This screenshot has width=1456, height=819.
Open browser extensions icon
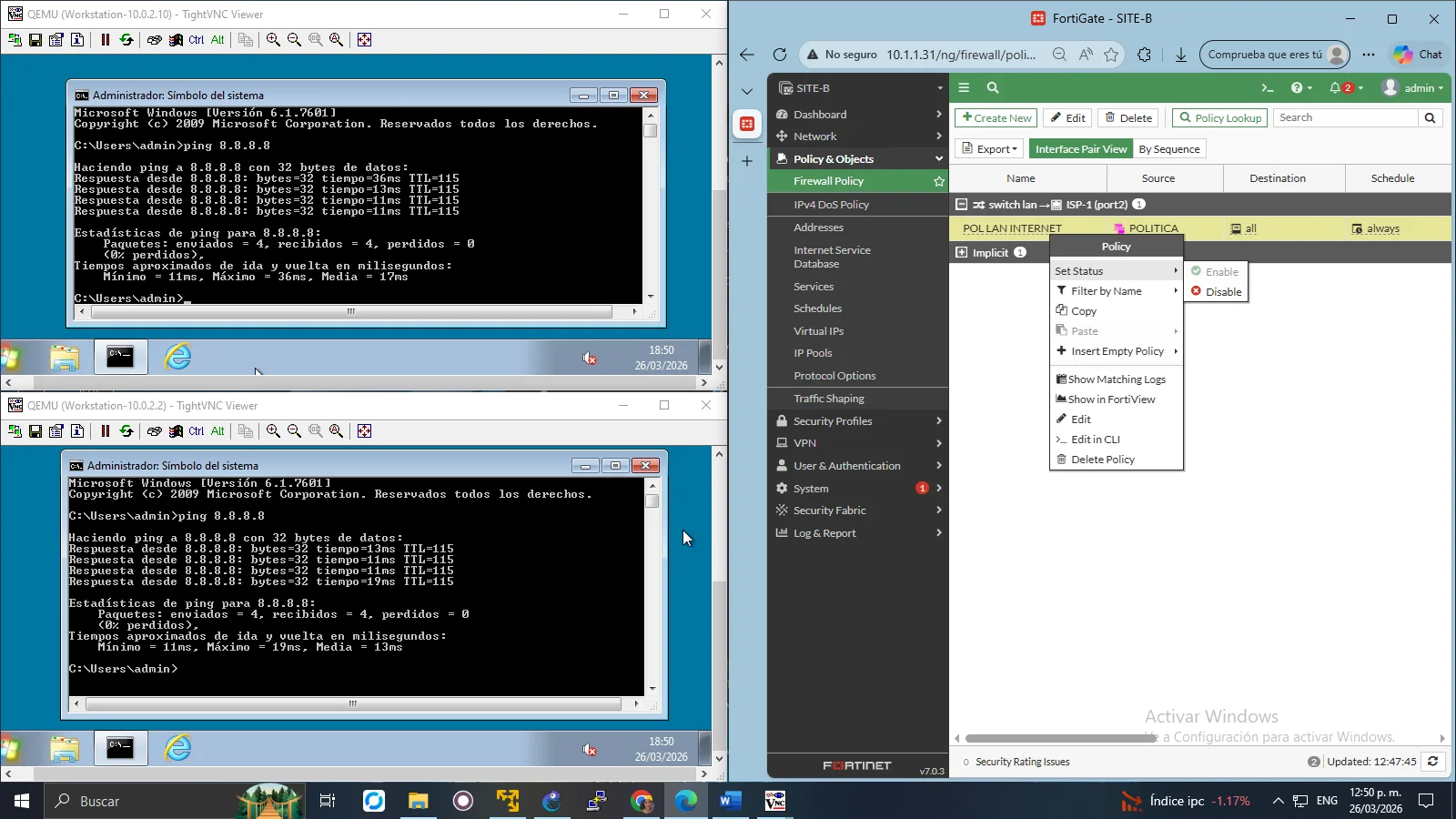pos(1145,55)
